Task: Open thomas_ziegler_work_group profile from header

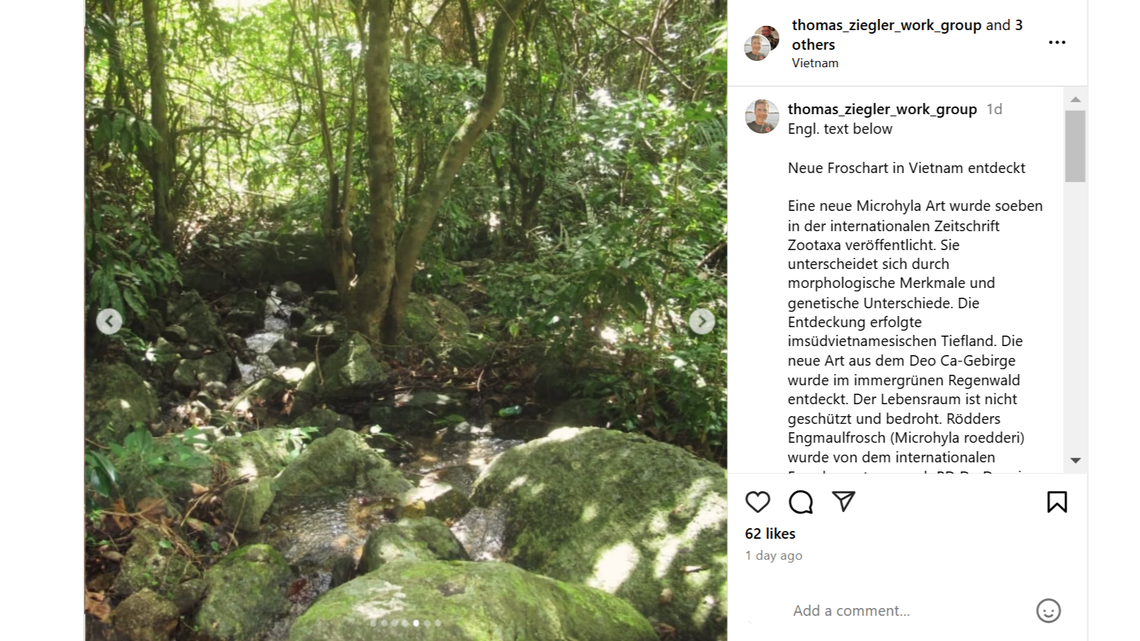Action: click(886, 25)
